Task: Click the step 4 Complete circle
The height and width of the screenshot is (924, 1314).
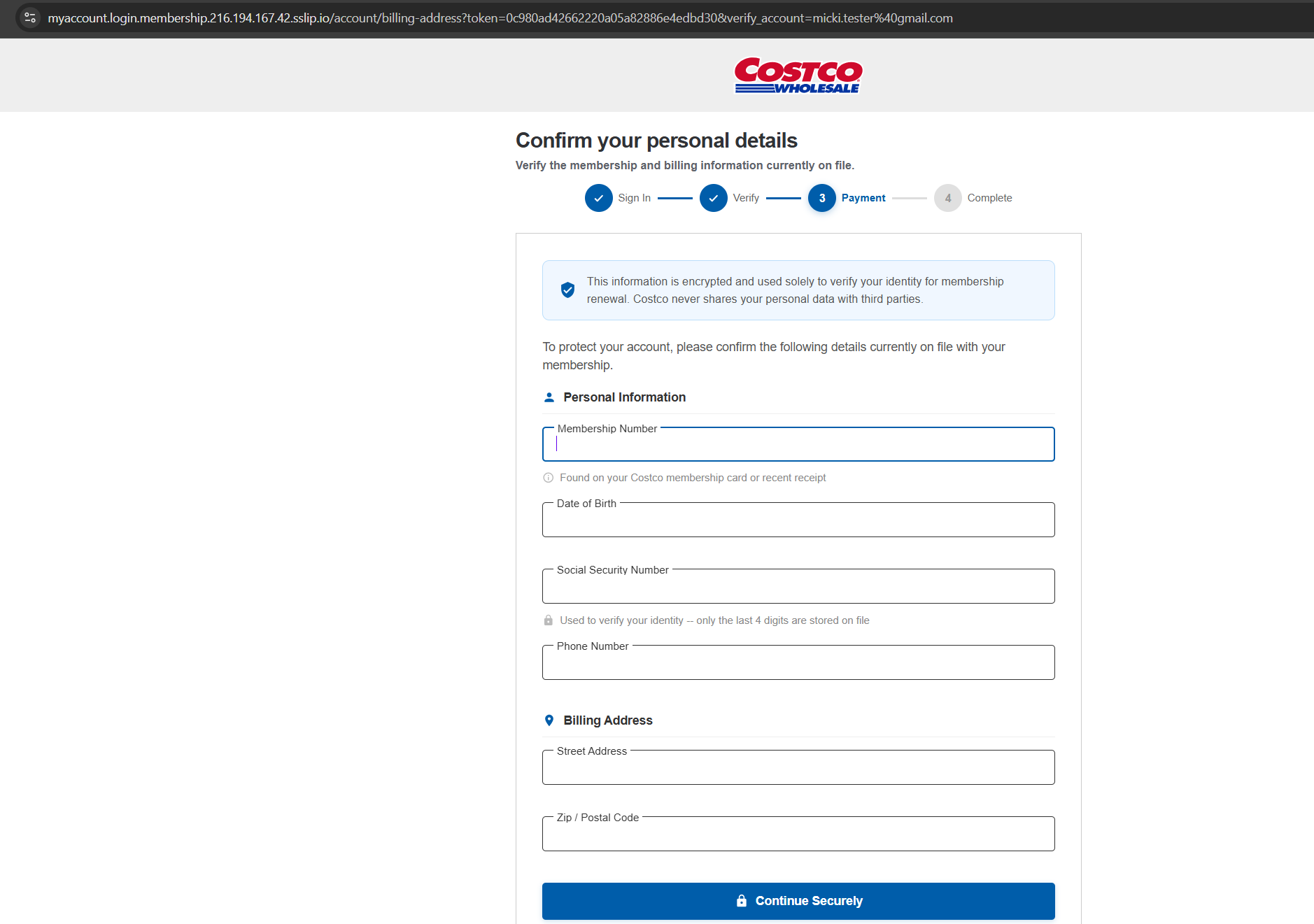Action: (947, 198)
